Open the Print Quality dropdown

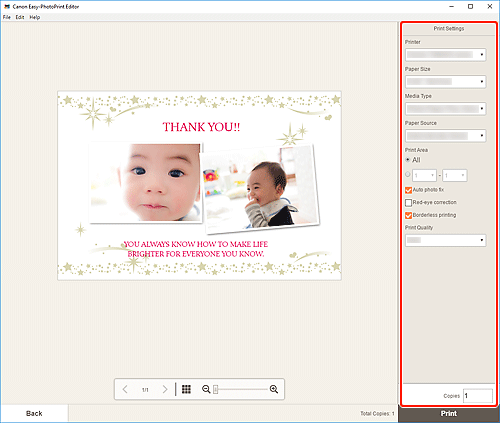click(x=445, y=240)
